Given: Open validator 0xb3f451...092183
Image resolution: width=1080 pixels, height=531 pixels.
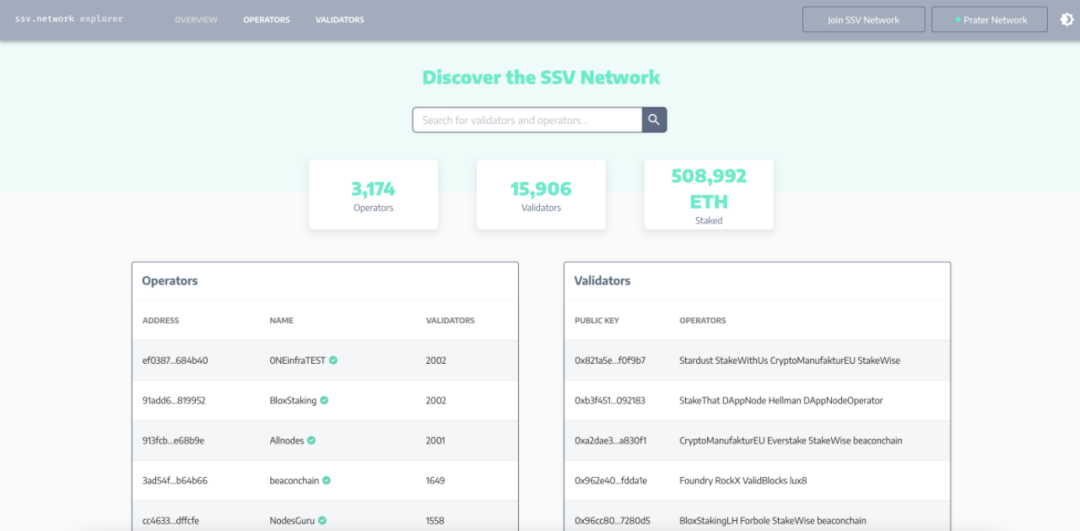Looking at the screenshot, I should point(609,400).
